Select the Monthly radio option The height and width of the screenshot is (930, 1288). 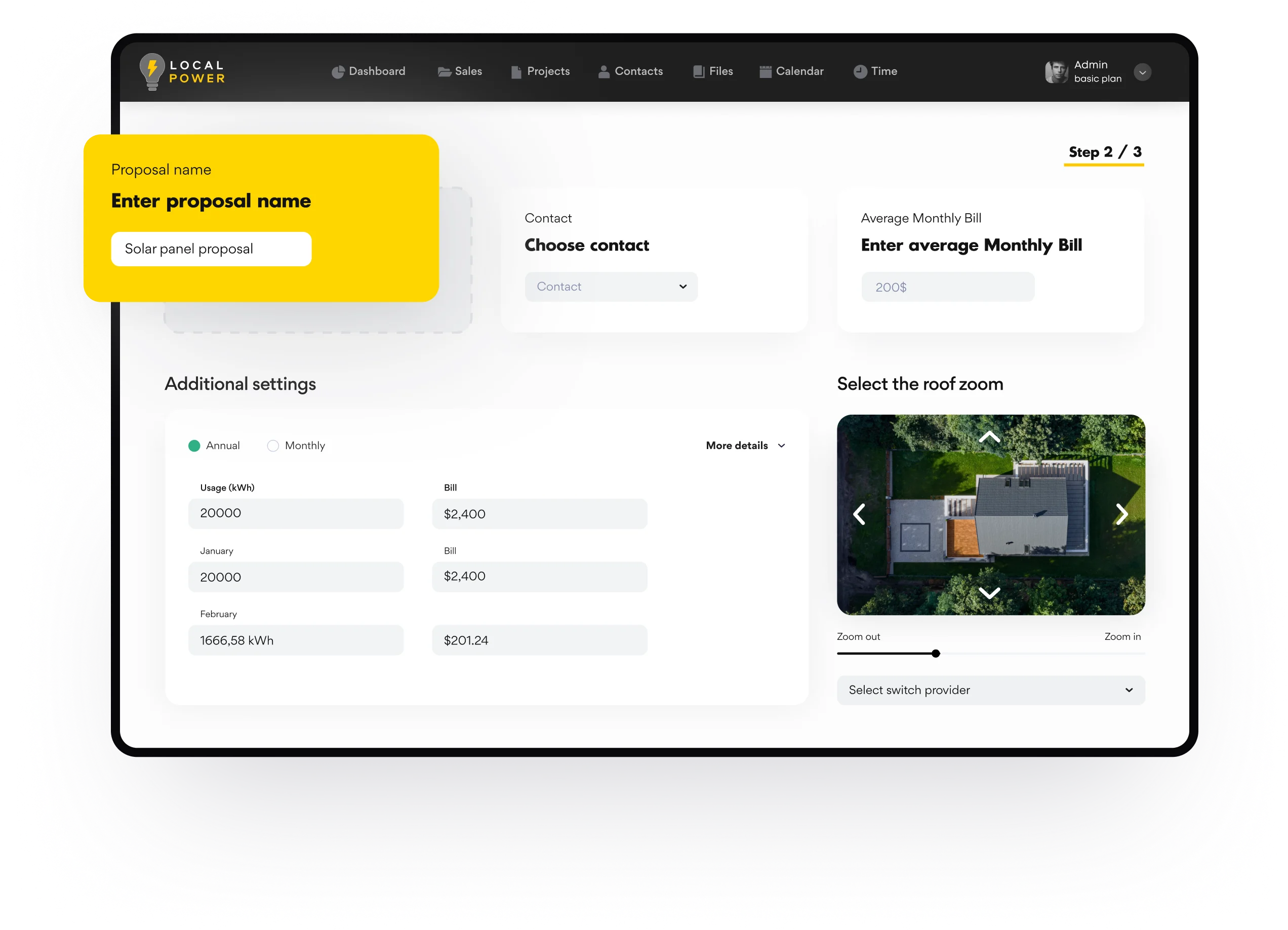(x=273, y=446)
